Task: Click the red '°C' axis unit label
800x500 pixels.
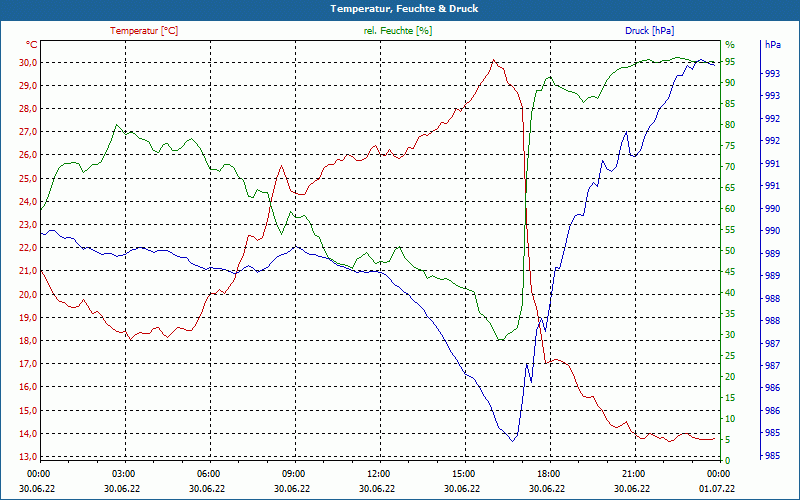Action: click(32, 45)
